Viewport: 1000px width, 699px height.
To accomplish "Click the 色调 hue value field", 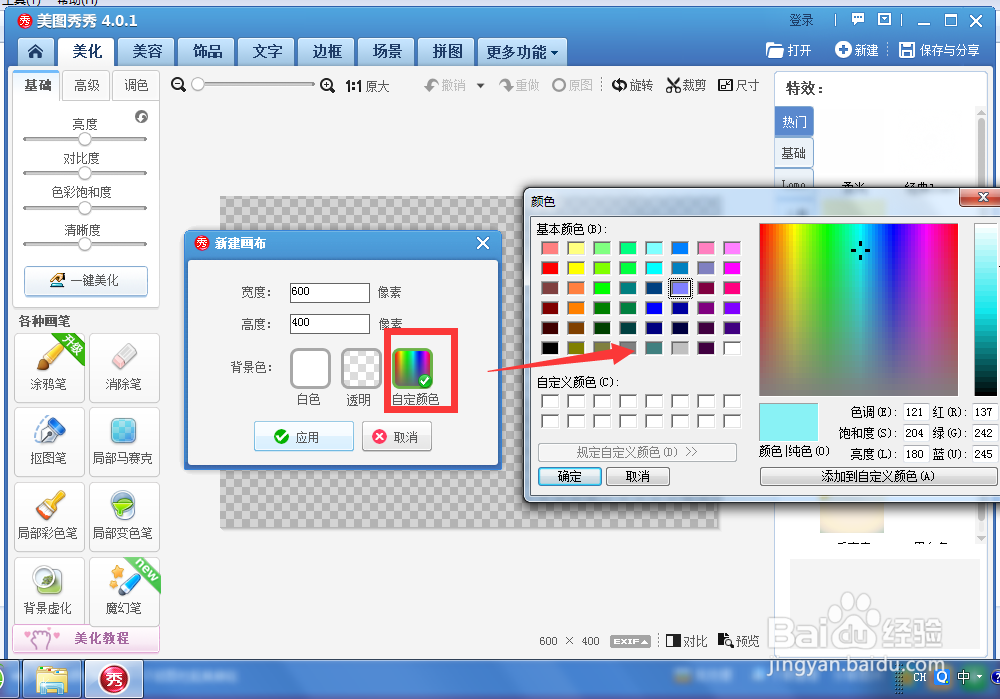I will pos(915,412).
